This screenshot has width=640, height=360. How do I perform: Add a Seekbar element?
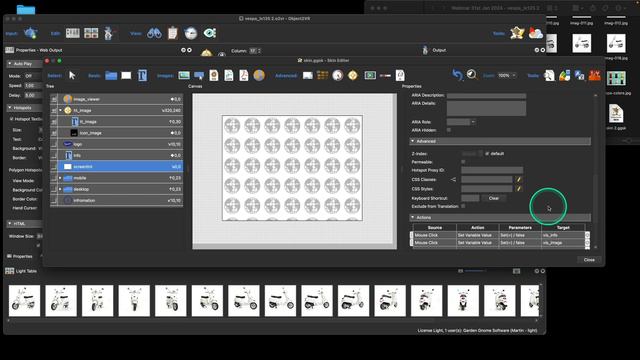pos(385,76)
